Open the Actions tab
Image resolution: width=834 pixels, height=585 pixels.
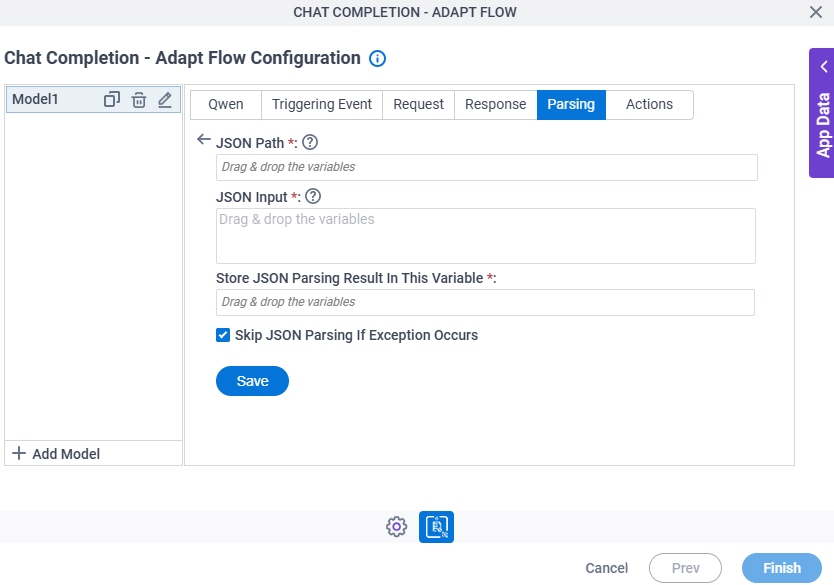649,104
